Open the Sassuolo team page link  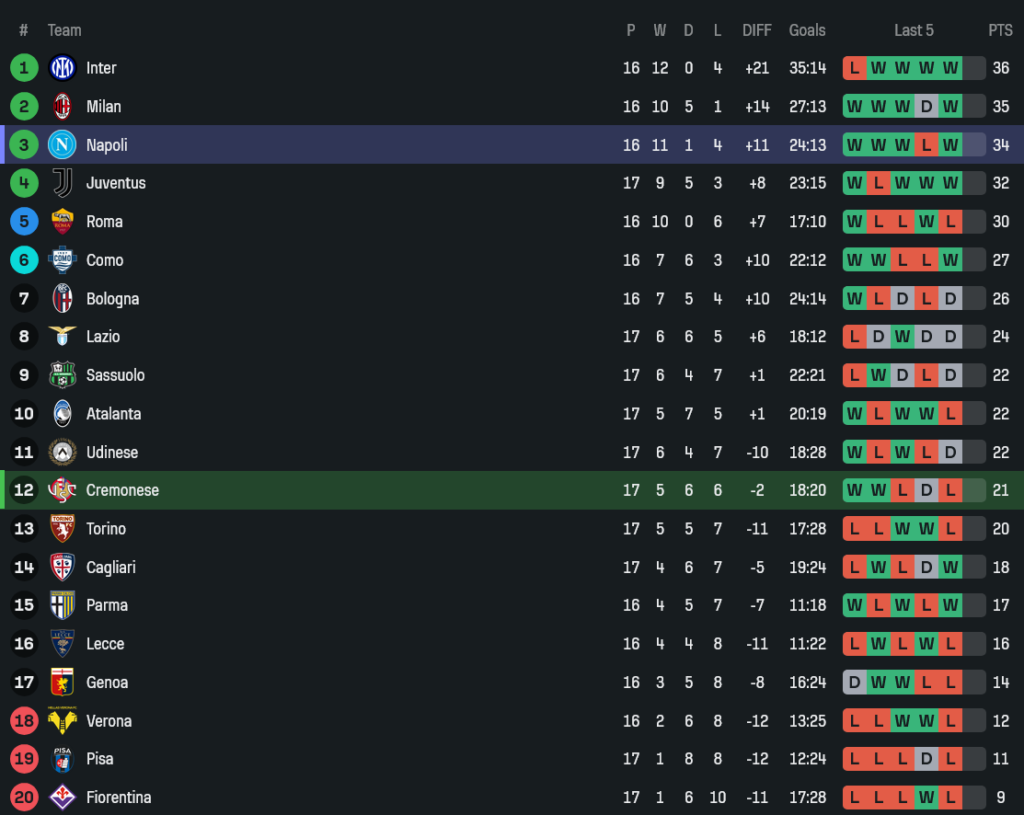click(115, 375)
